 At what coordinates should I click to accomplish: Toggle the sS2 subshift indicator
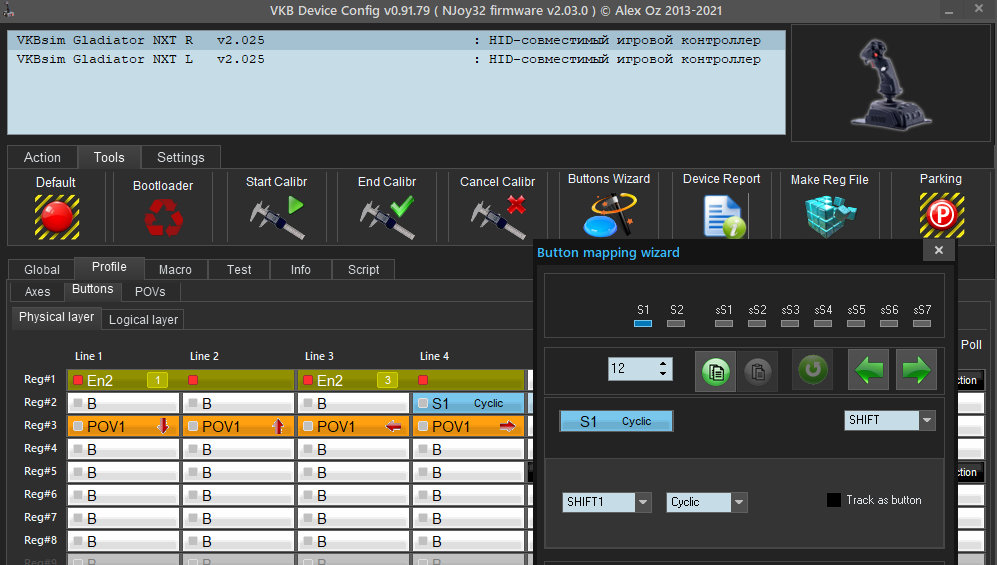(757, 323)
